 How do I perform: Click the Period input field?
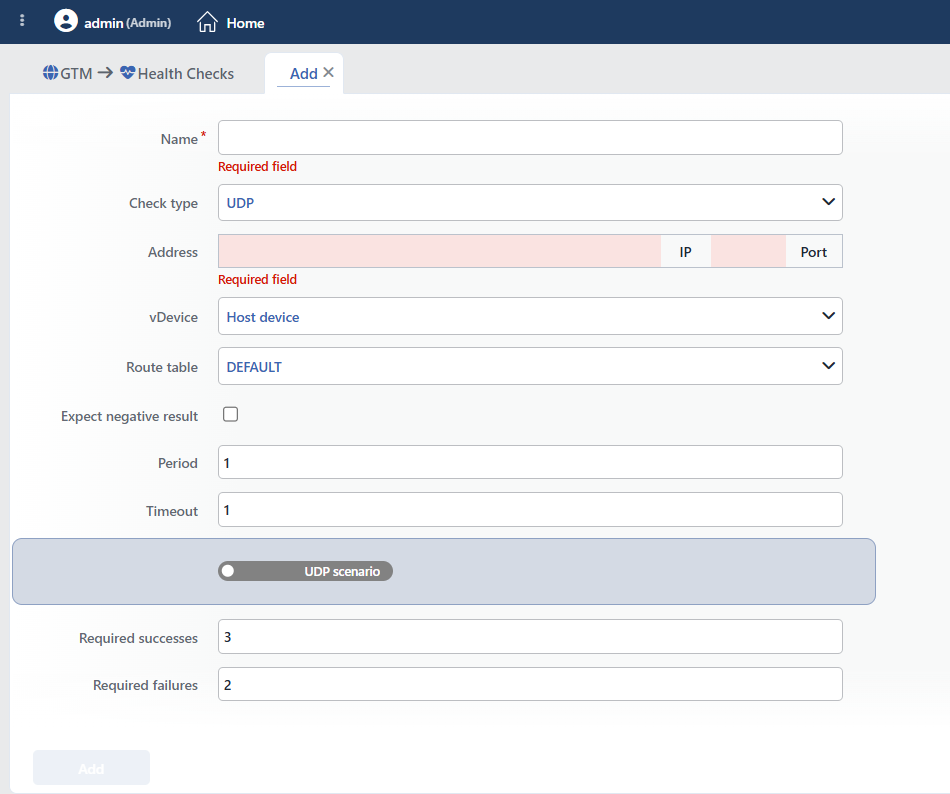pos(530,462)
